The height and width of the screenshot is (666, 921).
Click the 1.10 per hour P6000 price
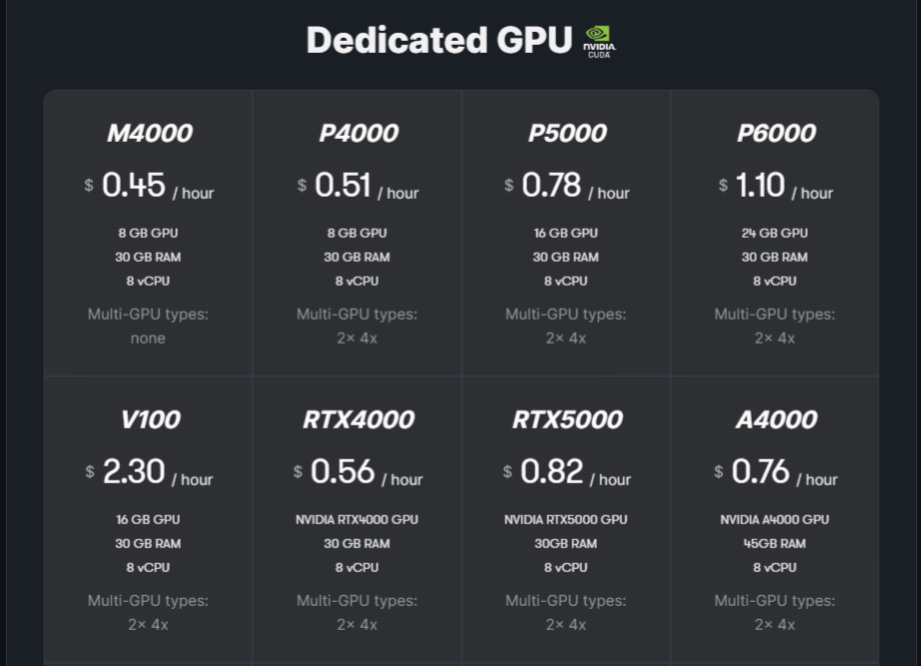760,185
